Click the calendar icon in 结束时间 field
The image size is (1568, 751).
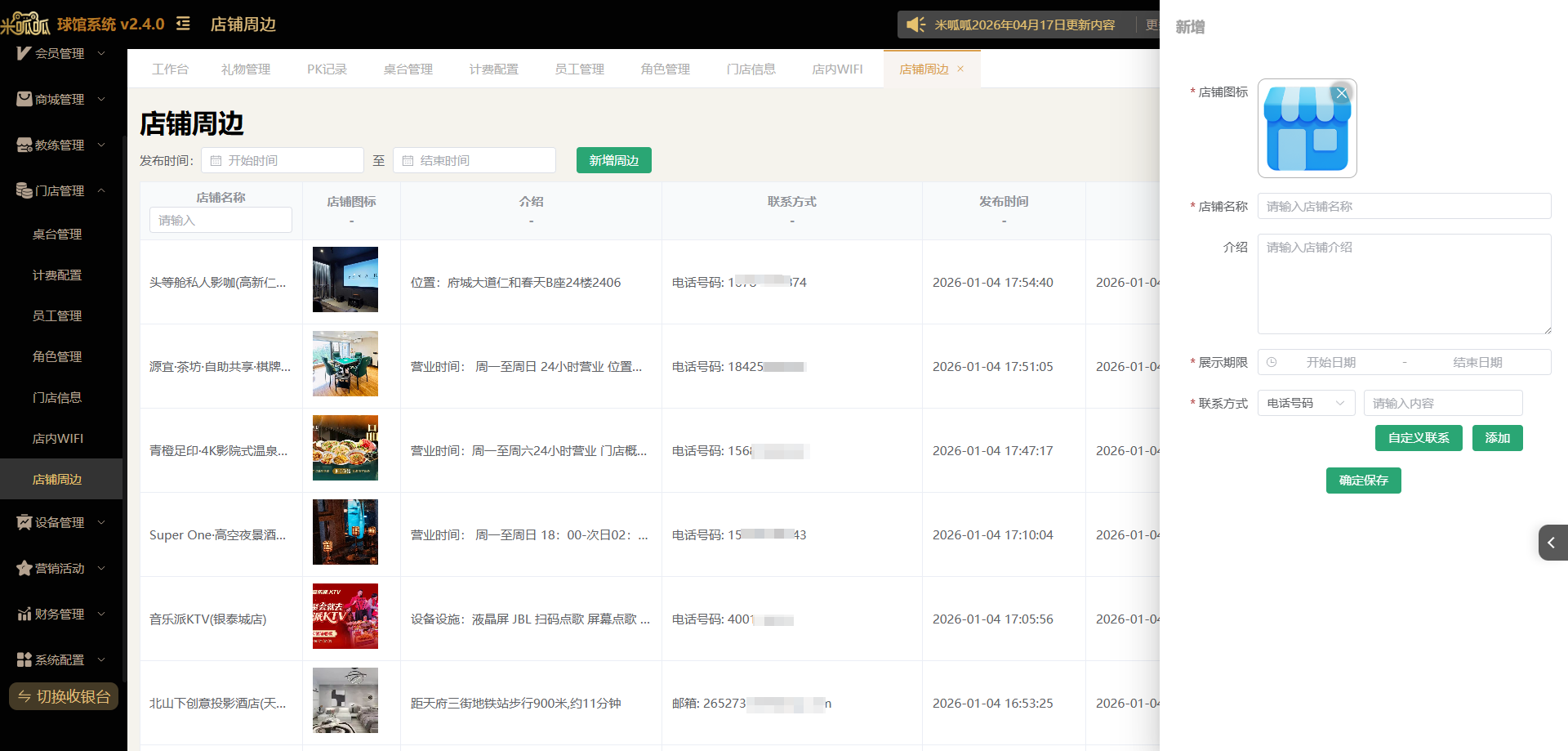coord(408,161)
